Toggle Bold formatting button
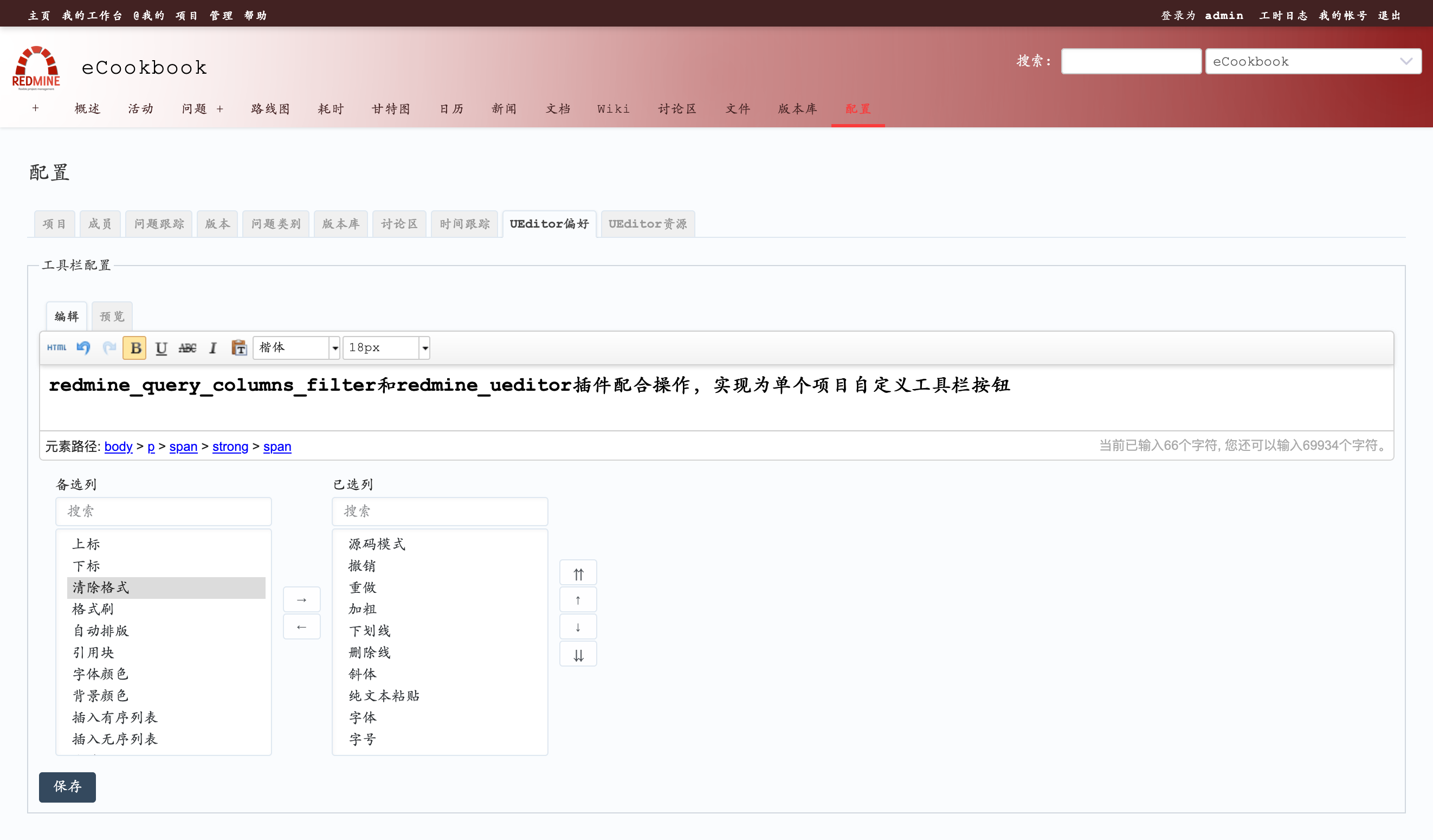 tap(135, 347)
